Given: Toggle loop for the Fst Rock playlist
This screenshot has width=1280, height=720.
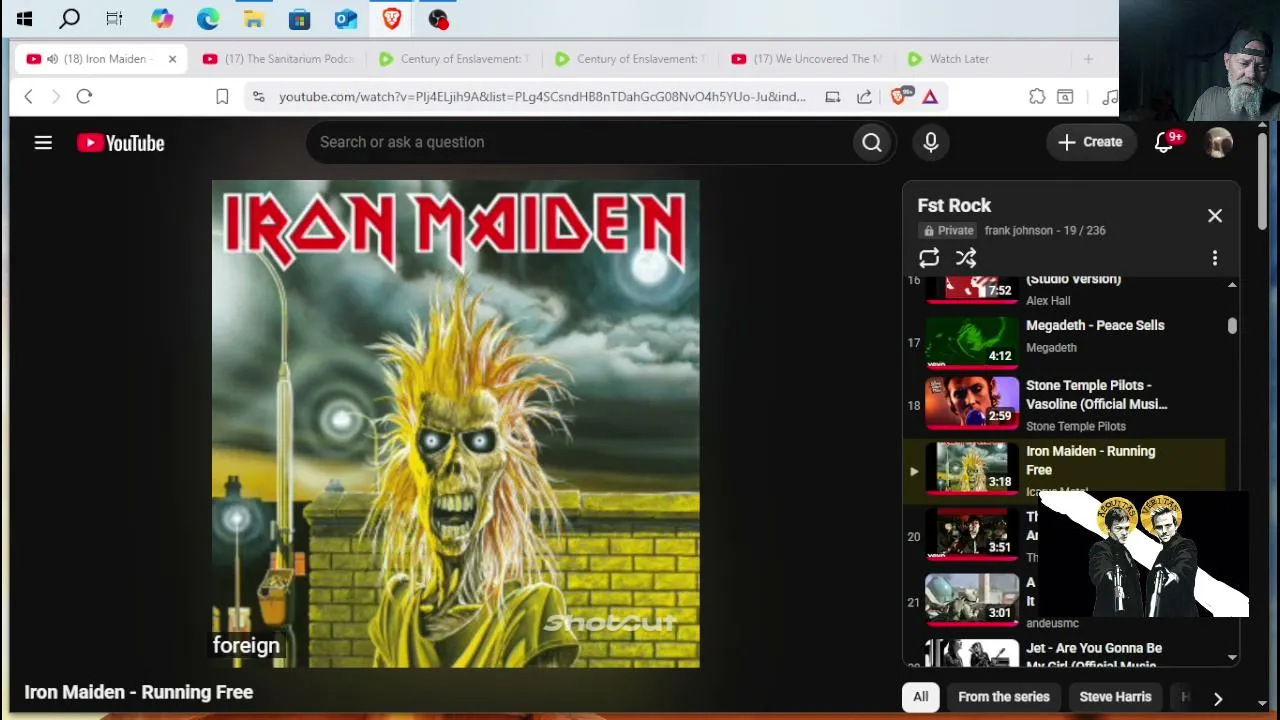Looking at the screenshot, I should [929, 258].
